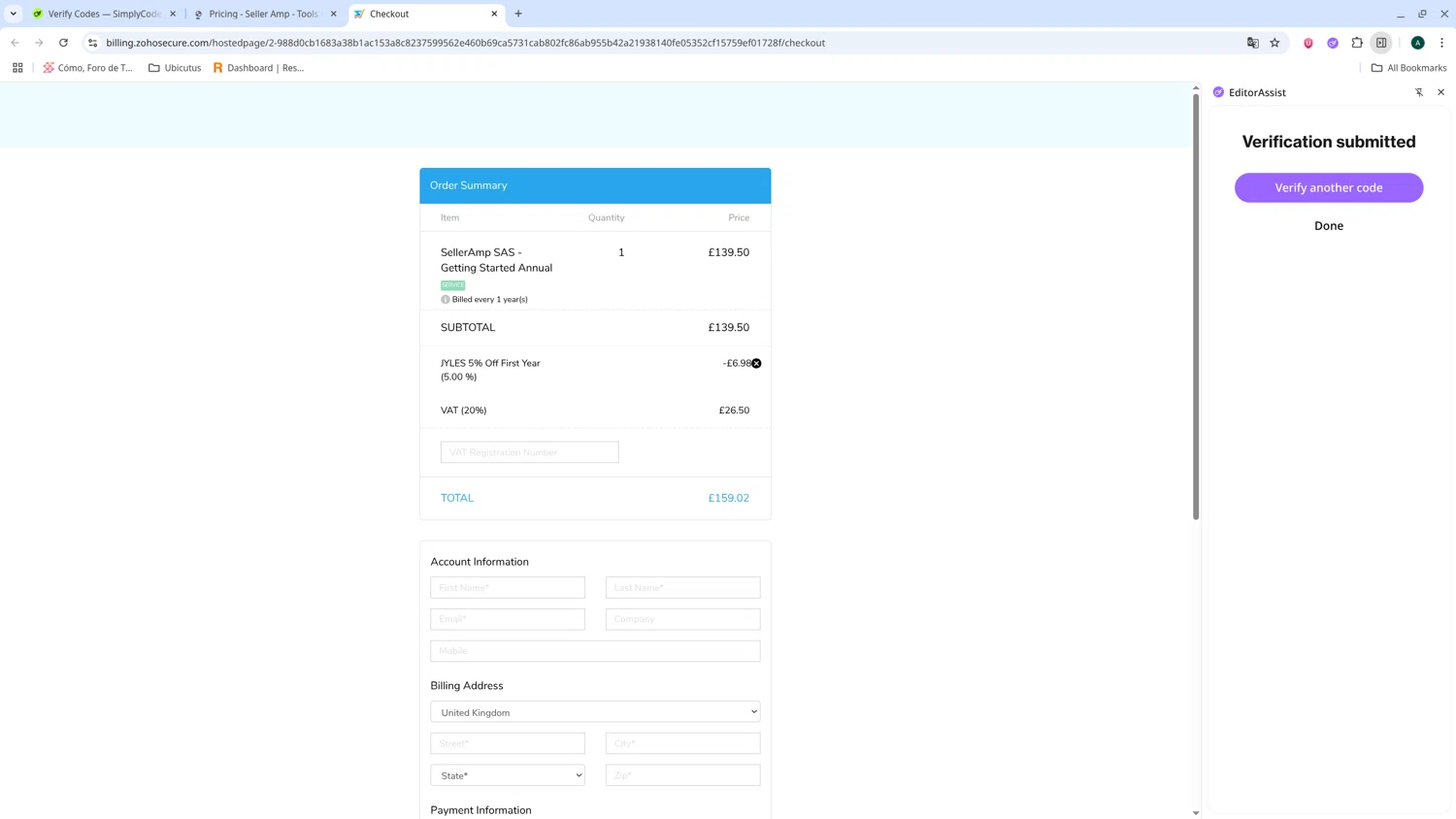Open the All Bookmarks folder

pyautogui.click(x=1408, y=68)
